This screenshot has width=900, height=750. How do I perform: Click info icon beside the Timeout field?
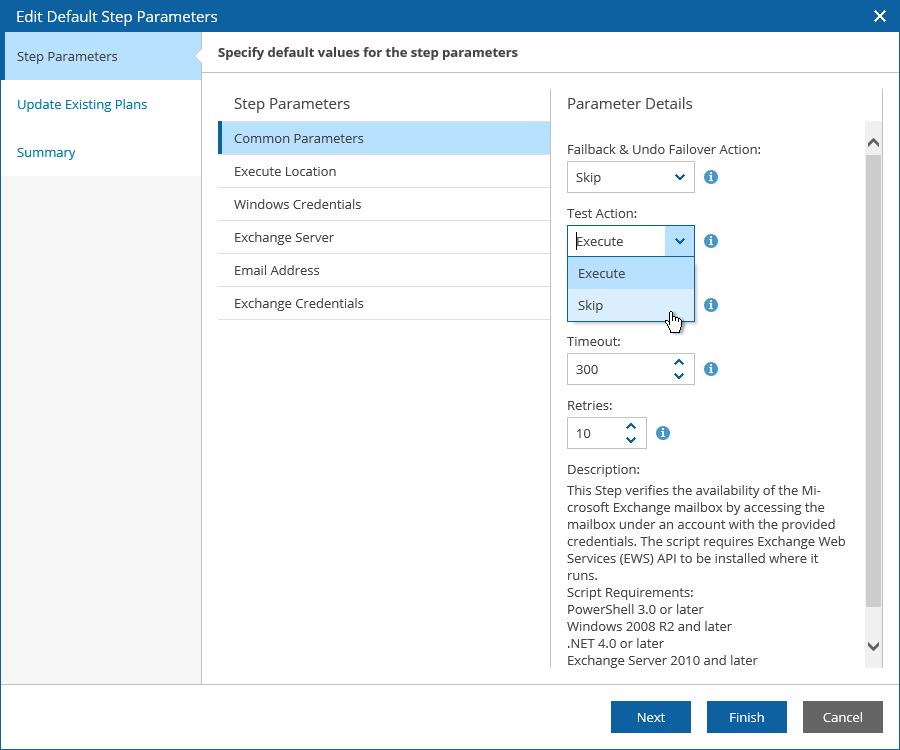click(711, 369)
